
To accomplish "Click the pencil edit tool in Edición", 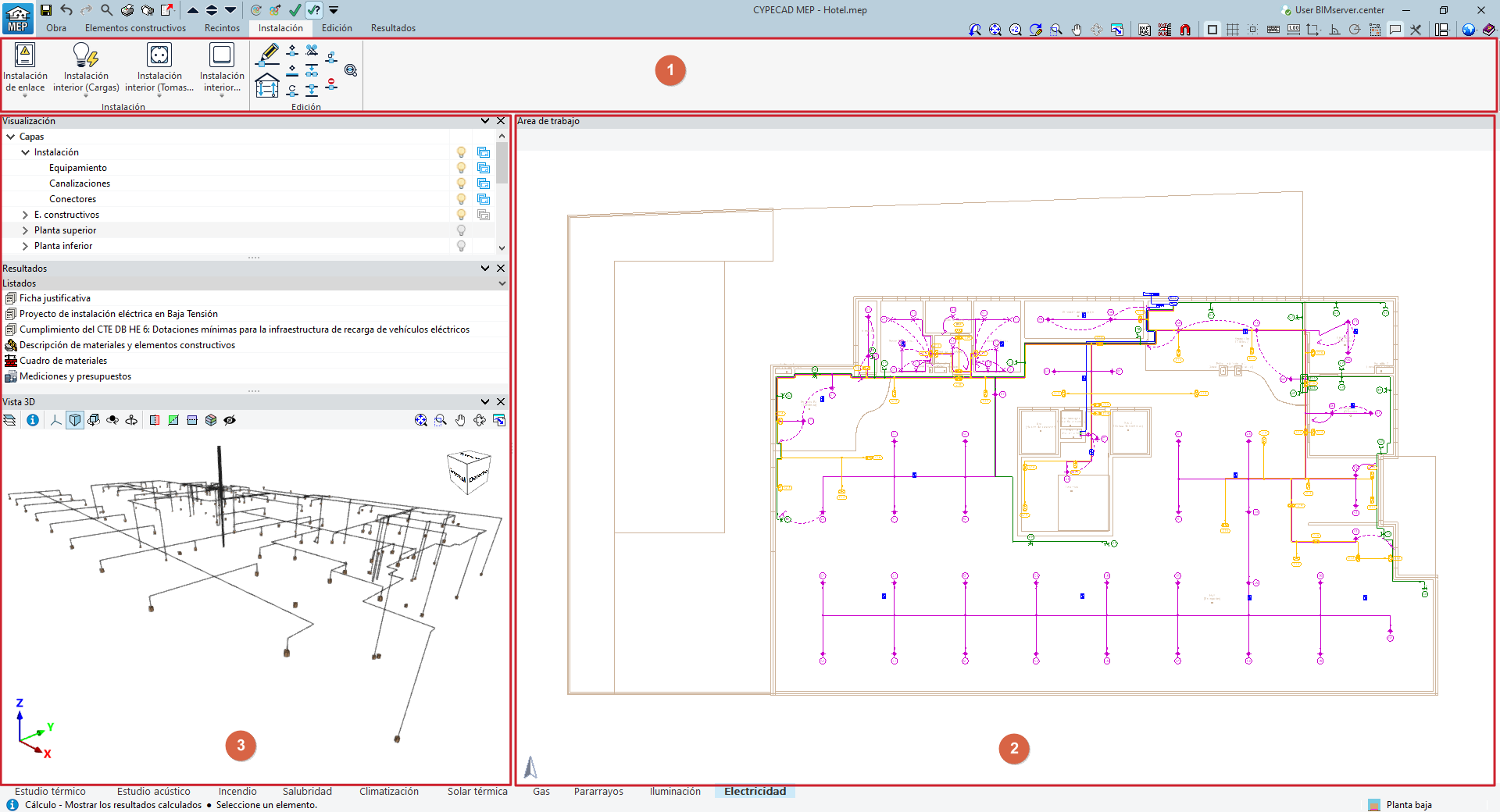I will tap(268, 54).
